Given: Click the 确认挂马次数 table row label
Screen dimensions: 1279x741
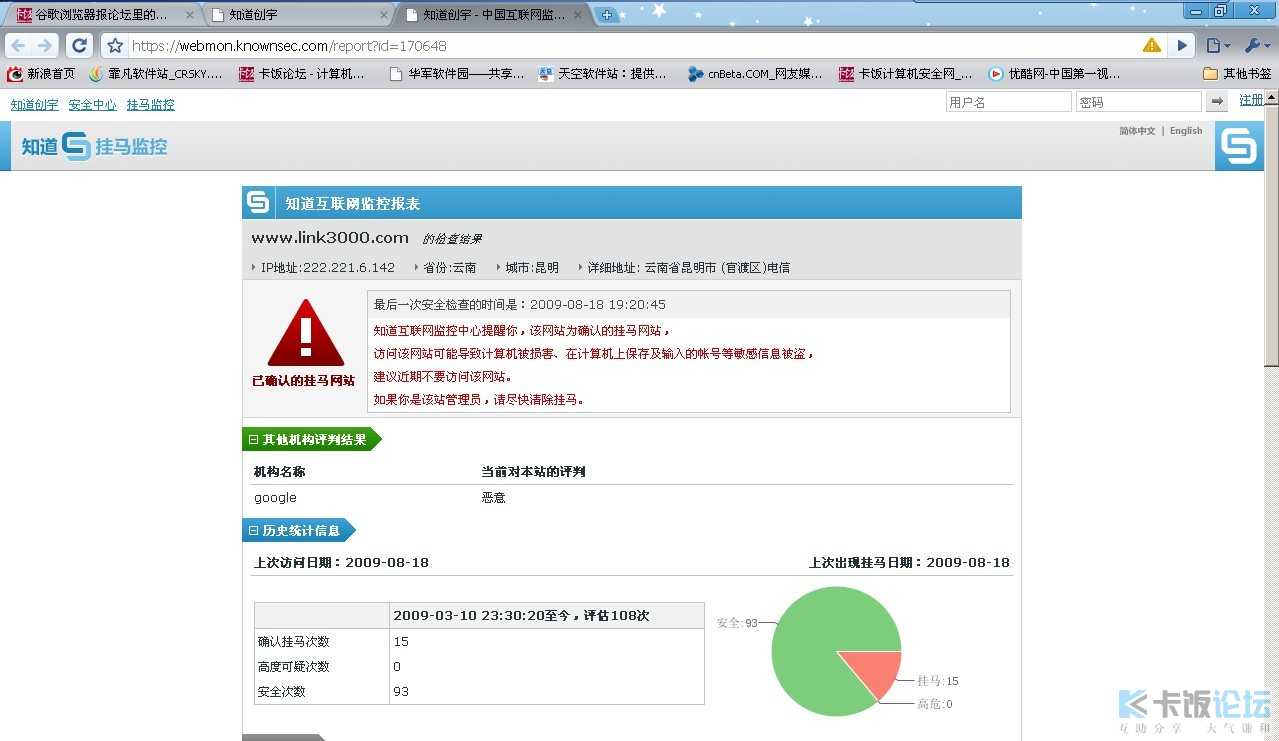Looking at the screenshot, I should click(x=294, y=642).
